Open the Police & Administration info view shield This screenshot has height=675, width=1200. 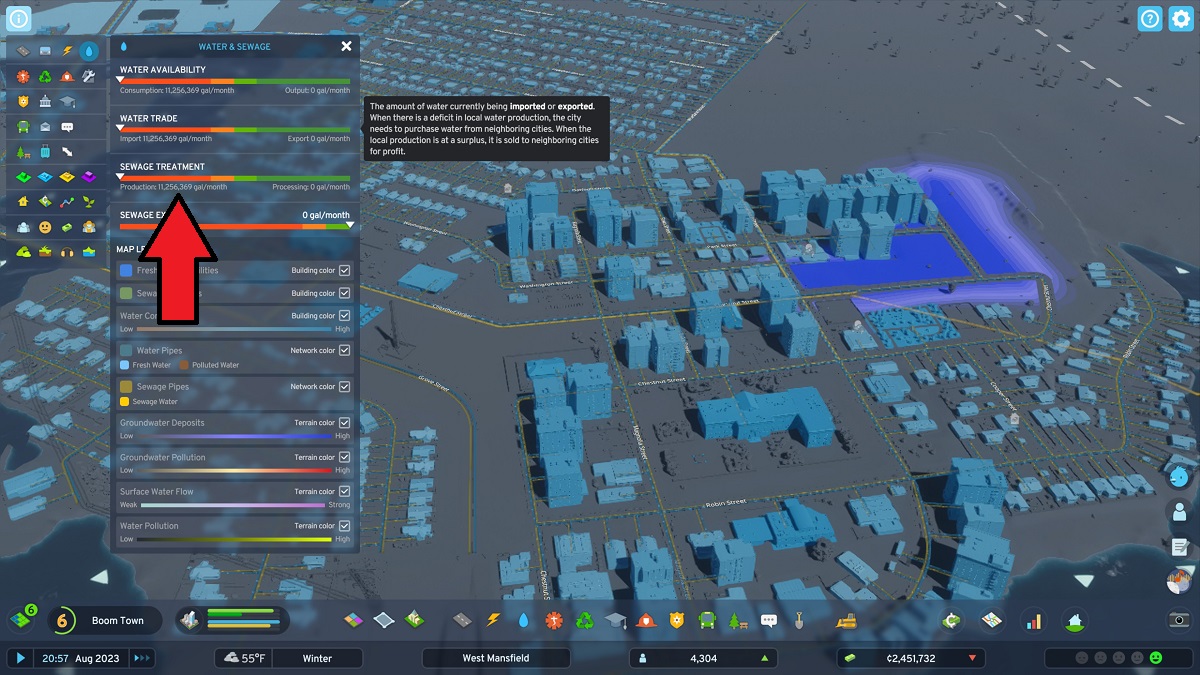coord(22,101)
